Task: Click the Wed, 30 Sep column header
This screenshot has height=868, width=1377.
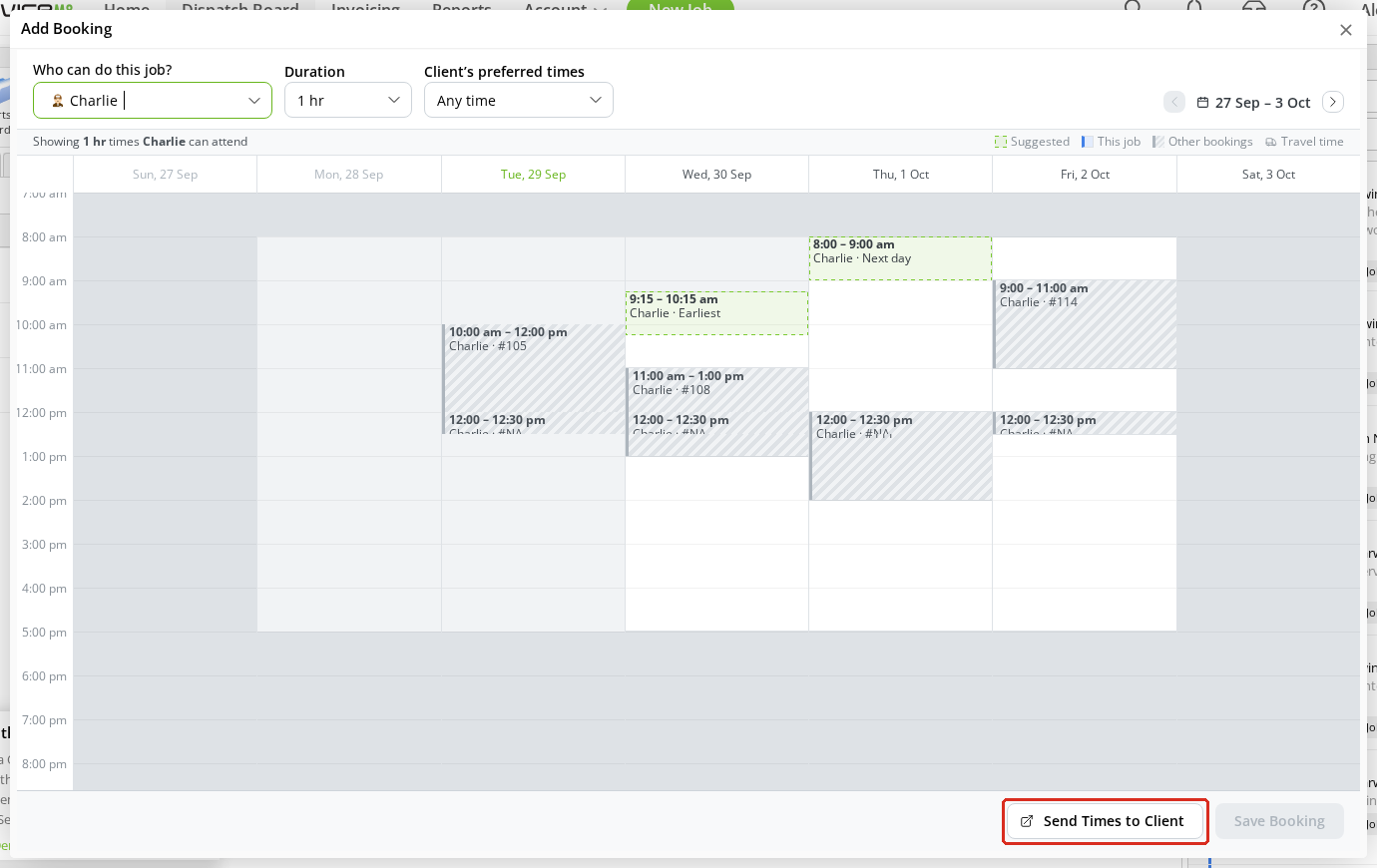Action: coord(716,175)
